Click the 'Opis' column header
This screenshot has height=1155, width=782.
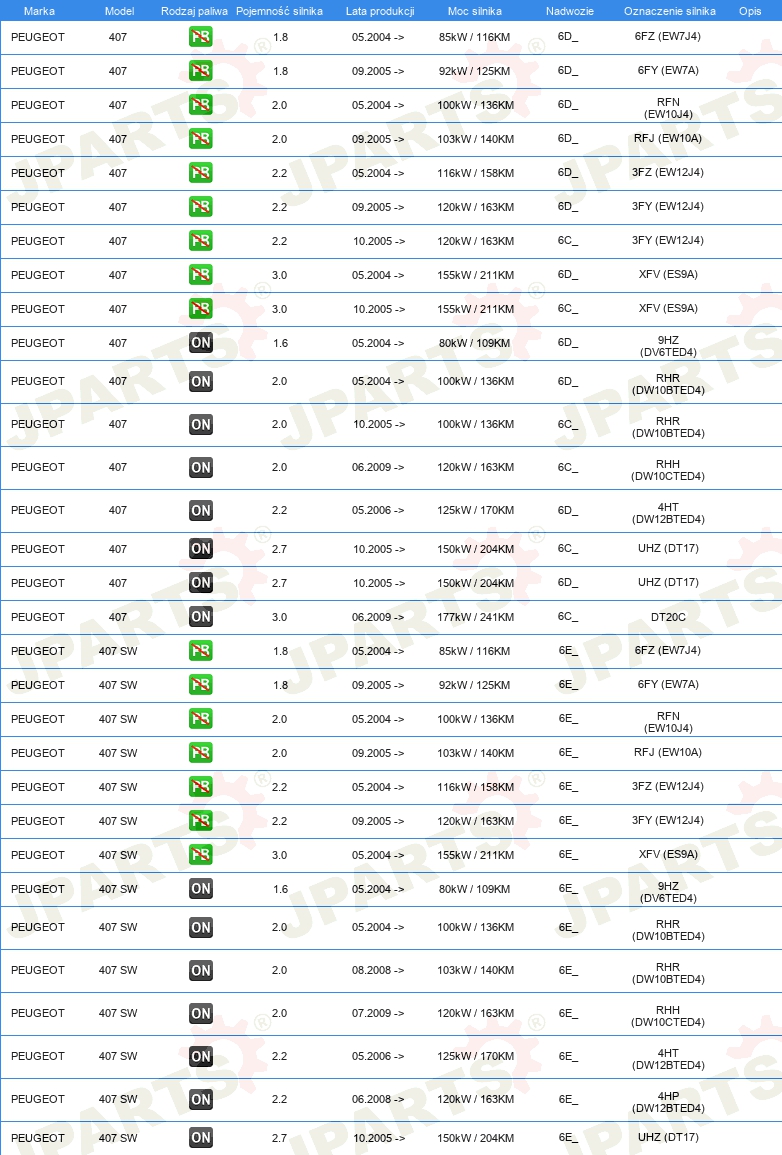click(750, 11)
